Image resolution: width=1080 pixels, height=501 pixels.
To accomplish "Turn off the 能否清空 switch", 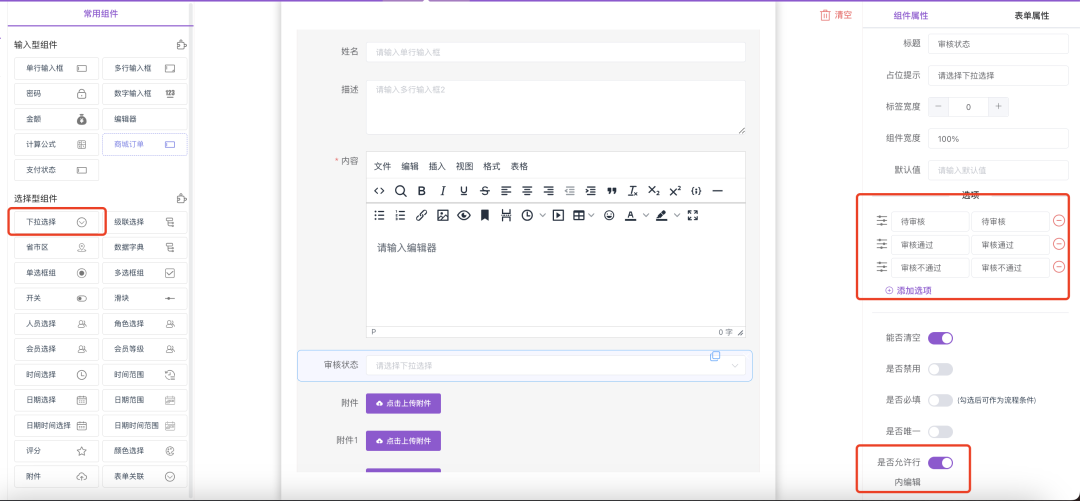I will [x=940, y=338].
